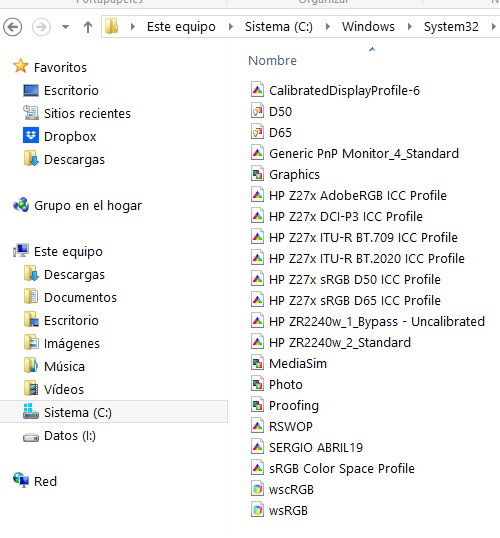The image size is (500, 538).
Task: Select the wsRGB file icon
Action: [257, 510]
